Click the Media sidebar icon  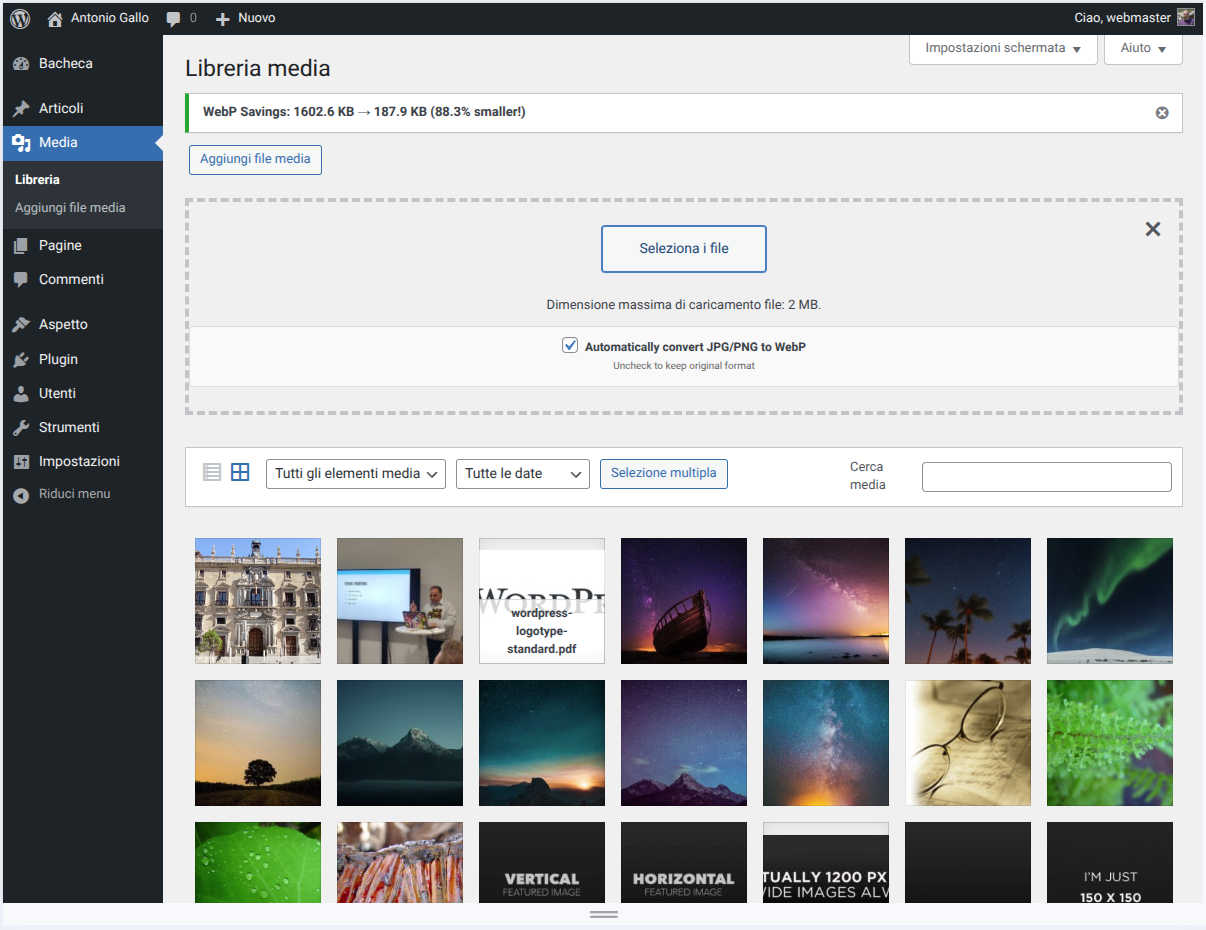[x=21, y=143]
